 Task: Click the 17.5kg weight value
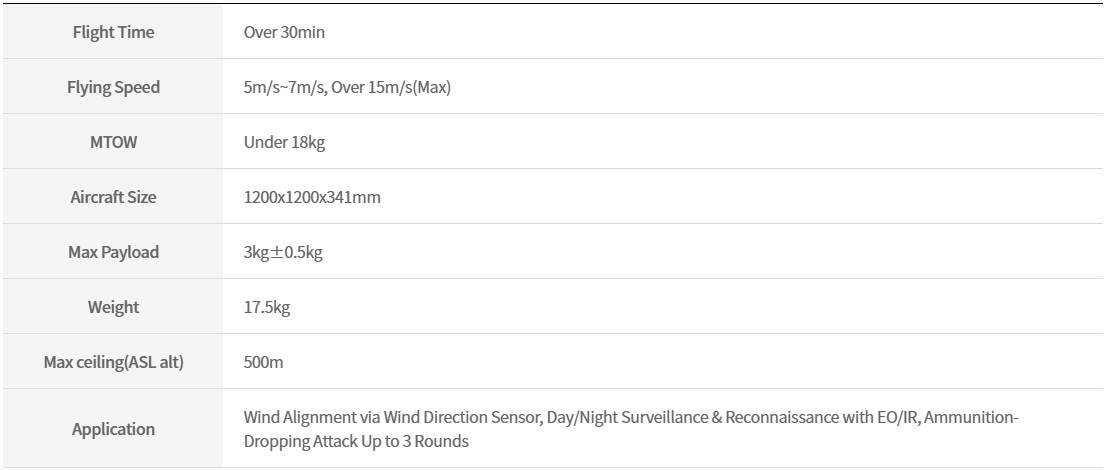tap(266, 307)
